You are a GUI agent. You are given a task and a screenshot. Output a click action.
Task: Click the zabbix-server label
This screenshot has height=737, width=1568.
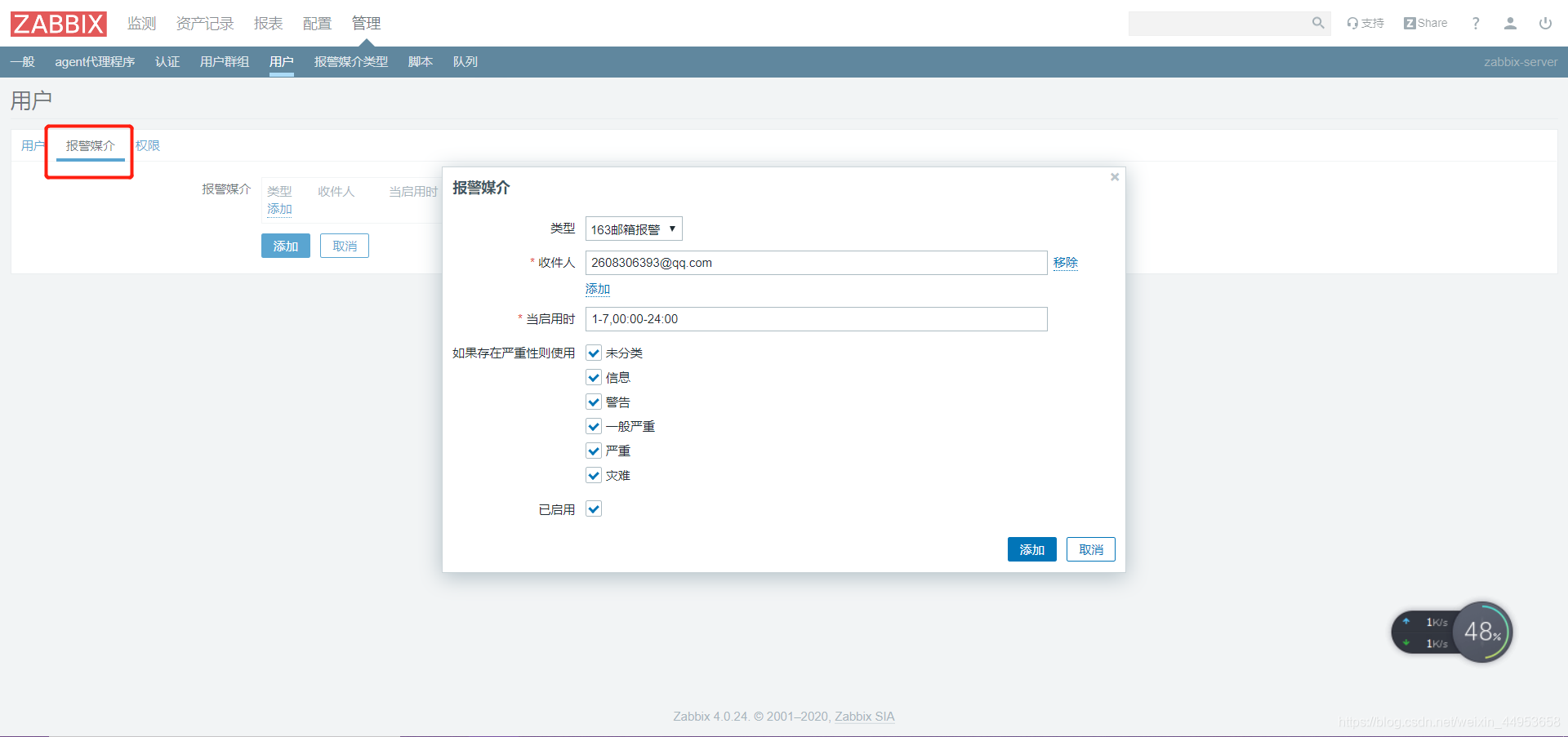[x=1521, y=62]
